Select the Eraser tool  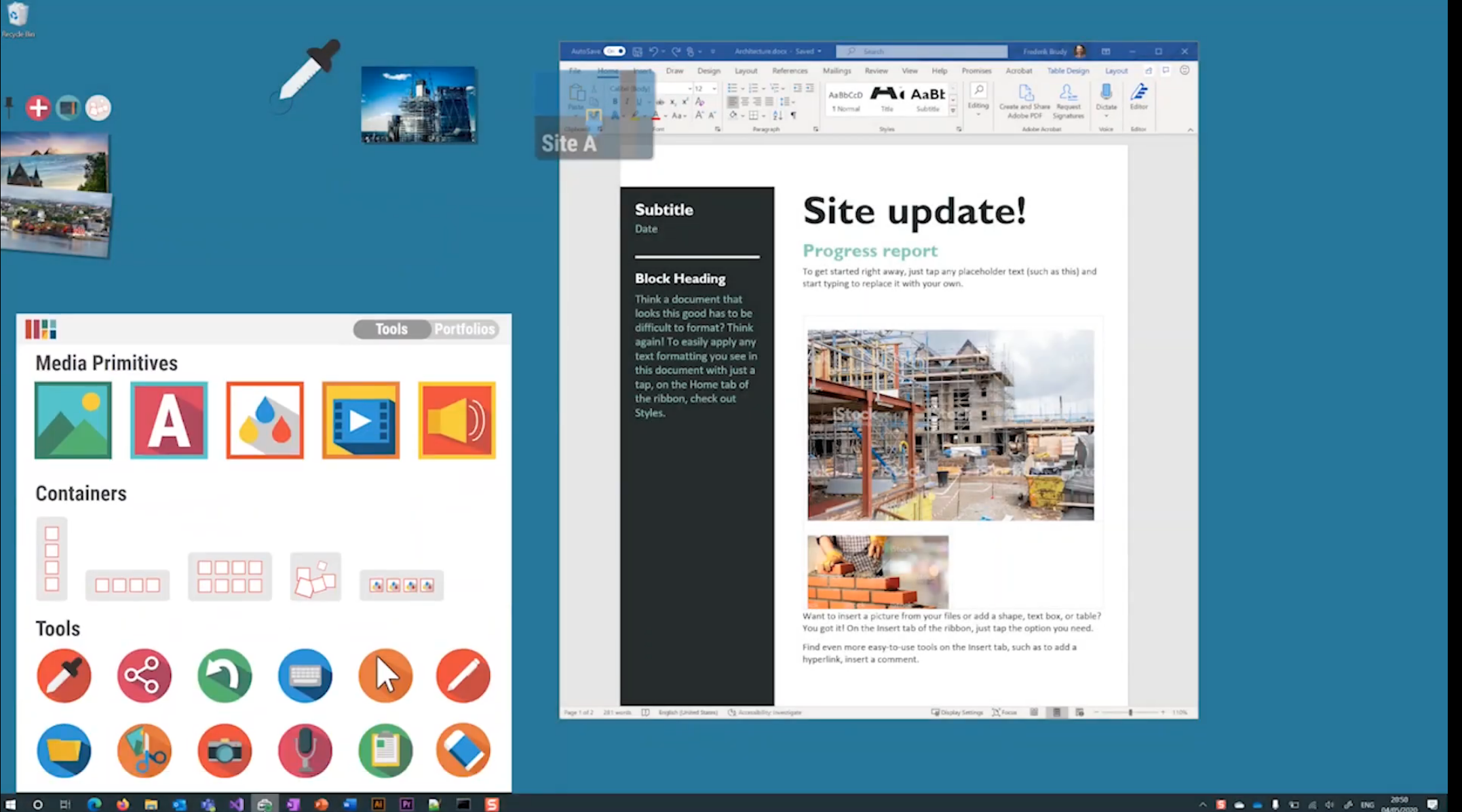click(463, 750)
